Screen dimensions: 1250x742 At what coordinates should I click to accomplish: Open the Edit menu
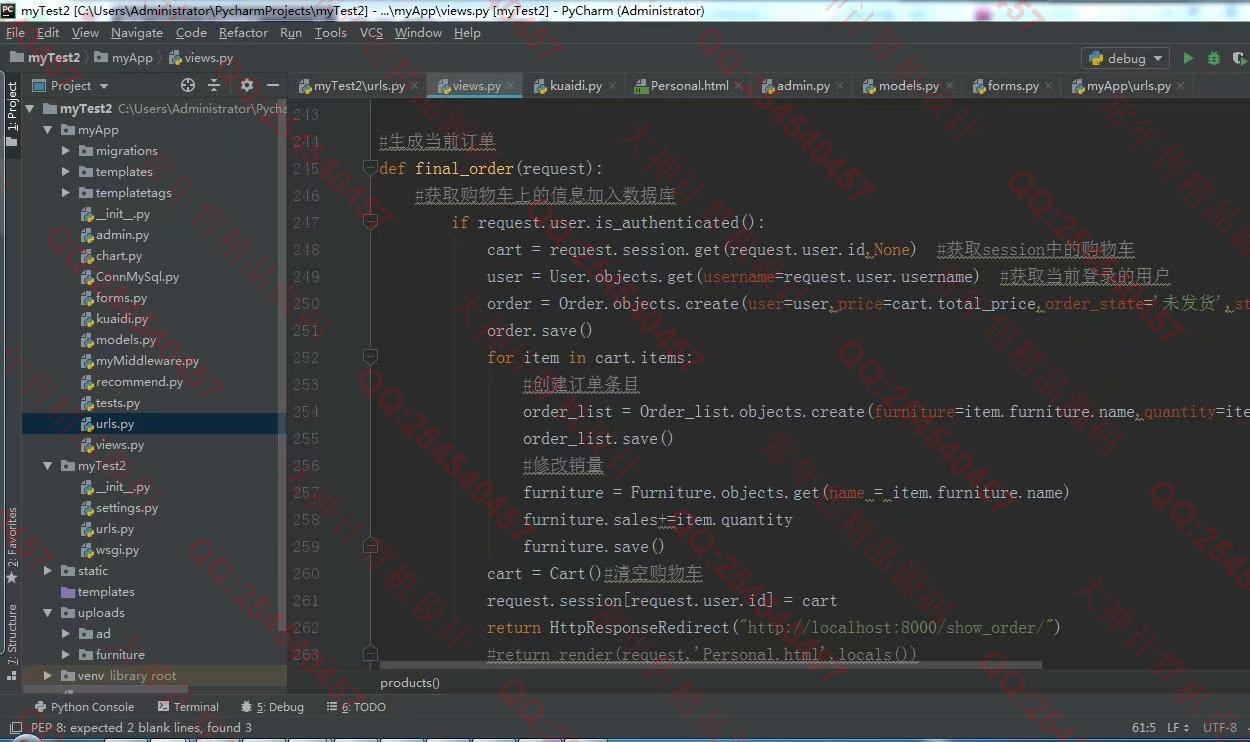tap(48, 33)
